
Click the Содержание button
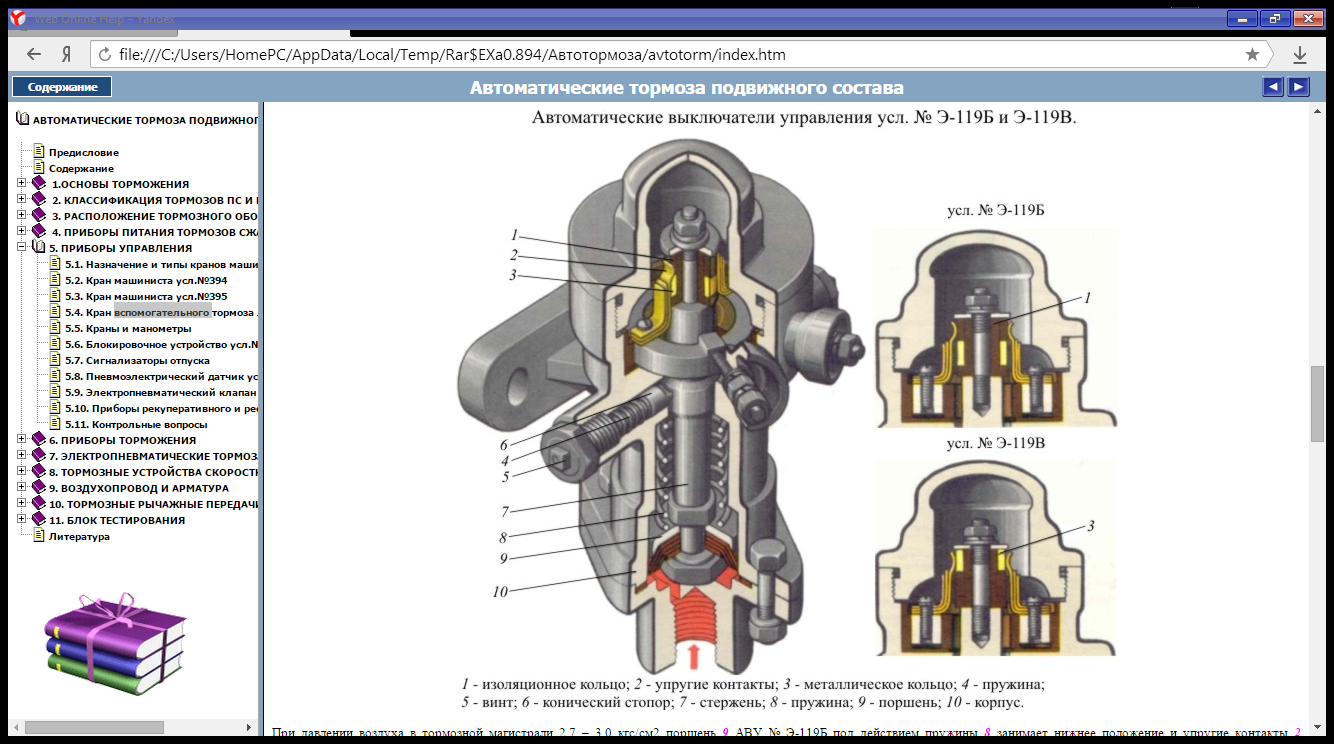click(62, 87)
